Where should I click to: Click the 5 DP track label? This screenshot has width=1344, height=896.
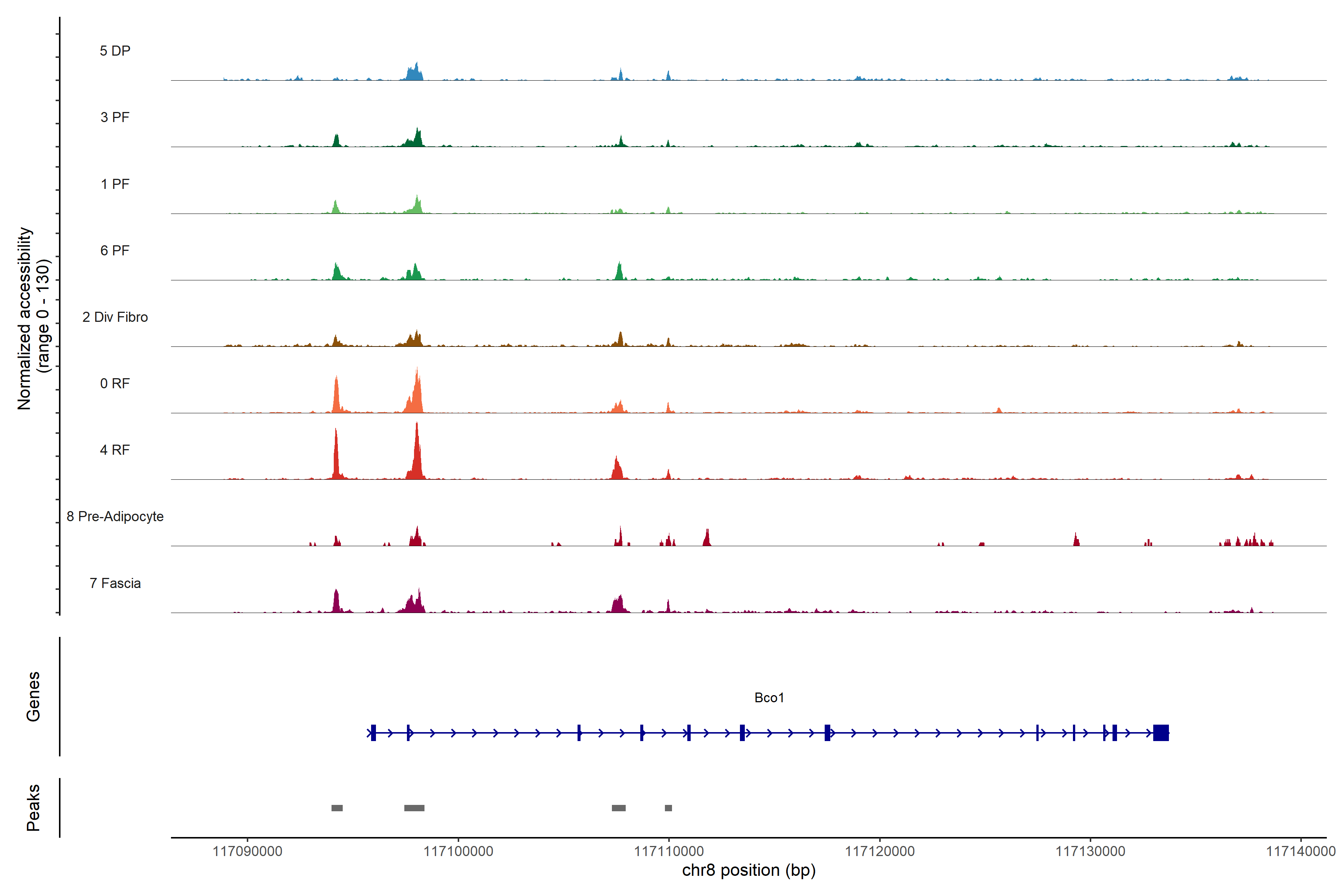pyautogui.click(x=115, y=51)
